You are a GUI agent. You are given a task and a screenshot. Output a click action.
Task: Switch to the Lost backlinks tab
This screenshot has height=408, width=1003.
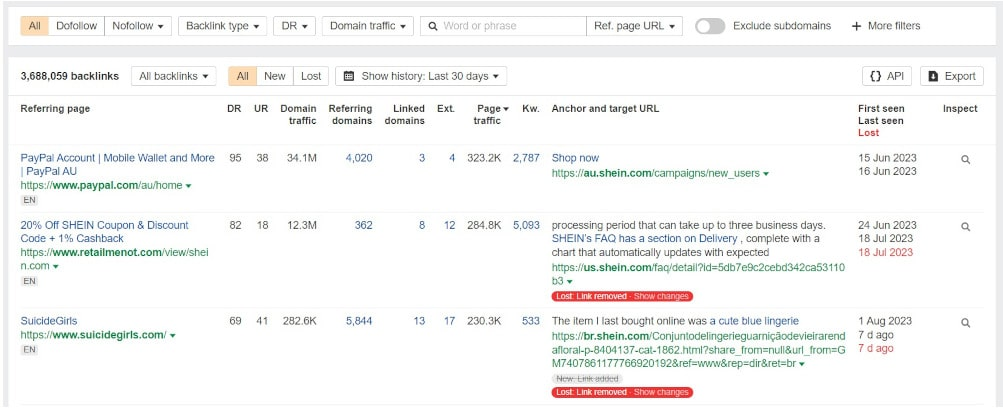coord(311,76)
